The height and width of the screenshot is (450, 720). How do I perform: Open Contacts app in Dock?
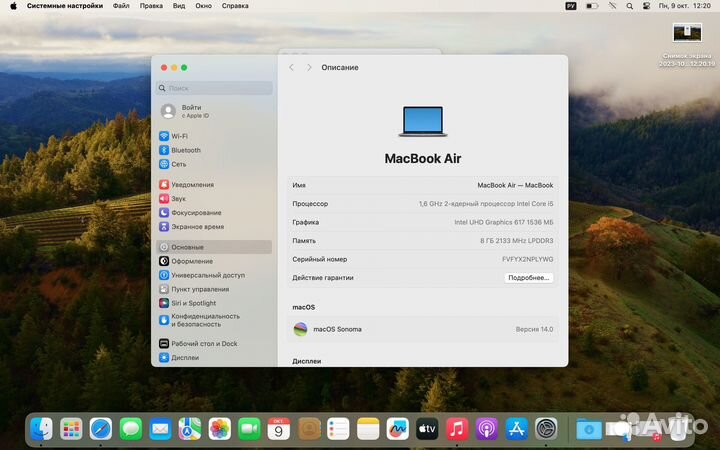(309, 429)
